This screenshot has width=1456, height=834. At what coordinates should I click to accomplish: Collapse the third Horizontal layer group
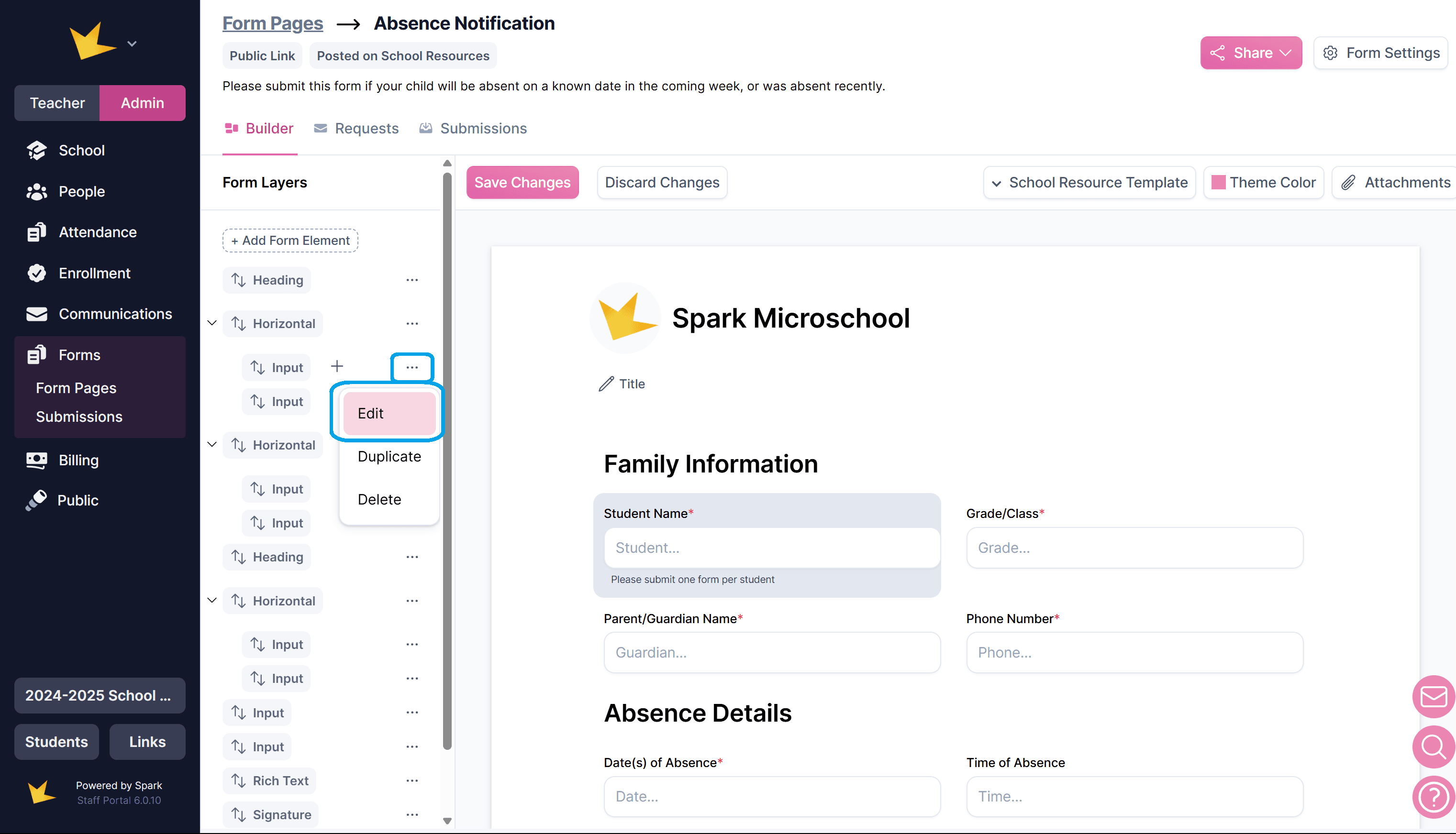click(212, 600)
